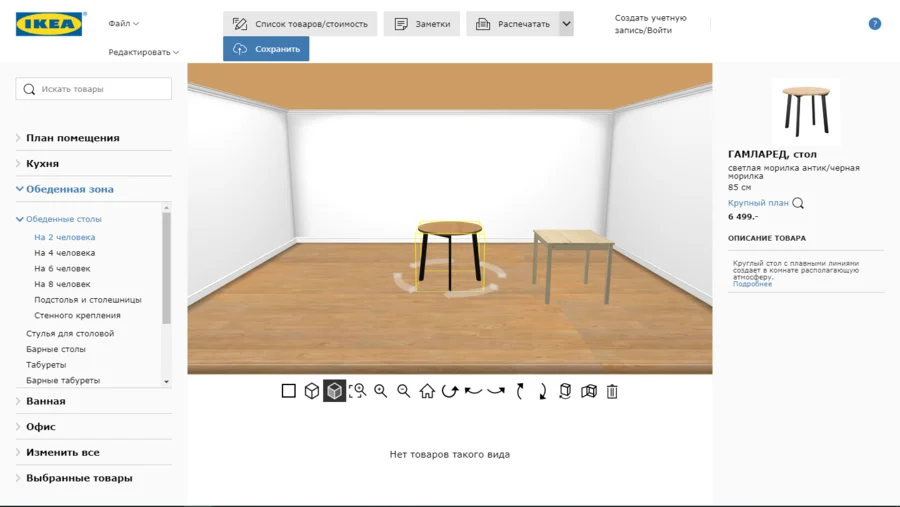Click the zoom-to-fit selection icon

357,391
